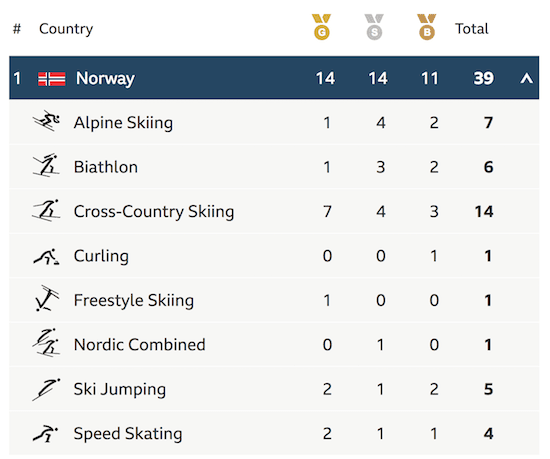The height and width of the screenshot is (459, 550).
Task: Click the Alpine Skiing sport icon
Action: [46, 121]
